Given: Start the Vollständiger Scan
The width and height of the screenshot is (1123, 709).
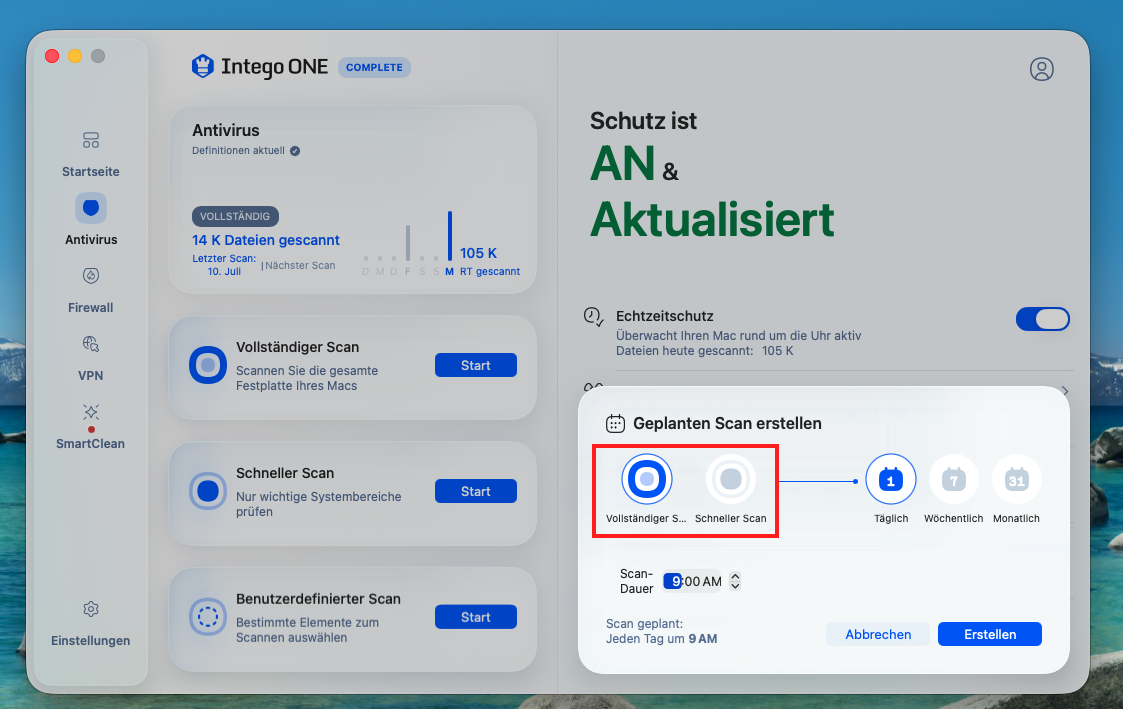Looking at the screenshot, I should [x=476, y=365].
